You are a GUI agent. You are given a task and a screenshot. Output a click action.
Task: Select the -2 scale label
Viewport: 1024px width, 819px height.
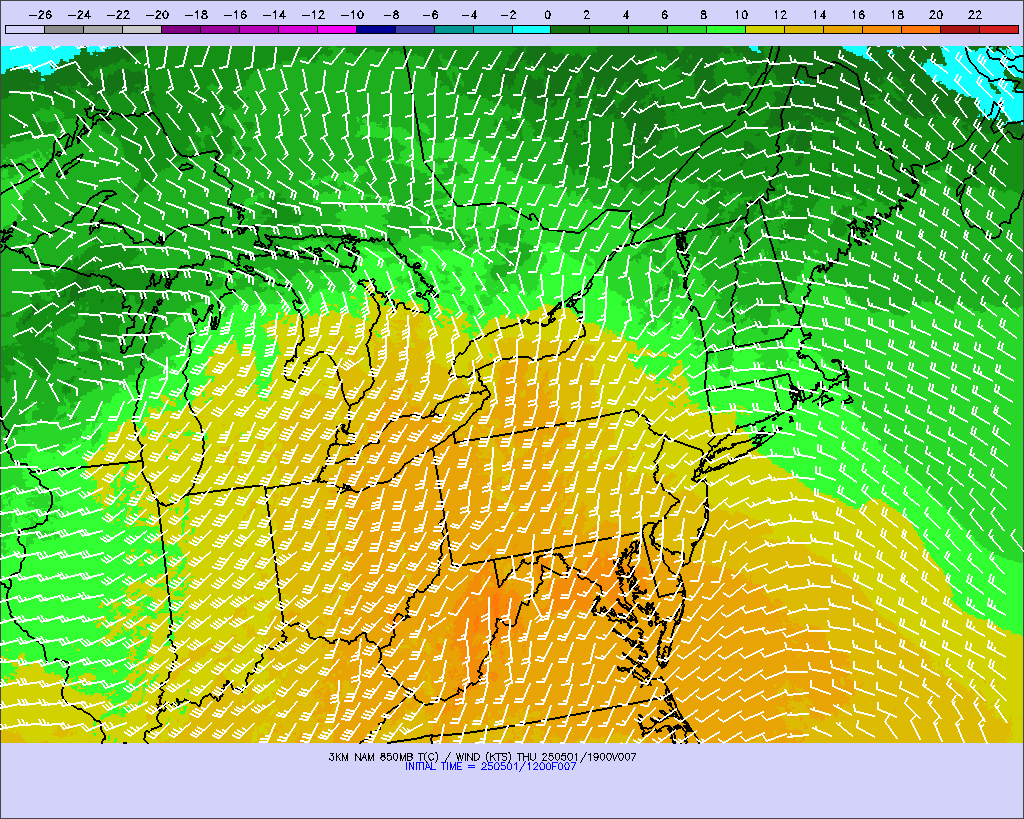click(507, 15)
